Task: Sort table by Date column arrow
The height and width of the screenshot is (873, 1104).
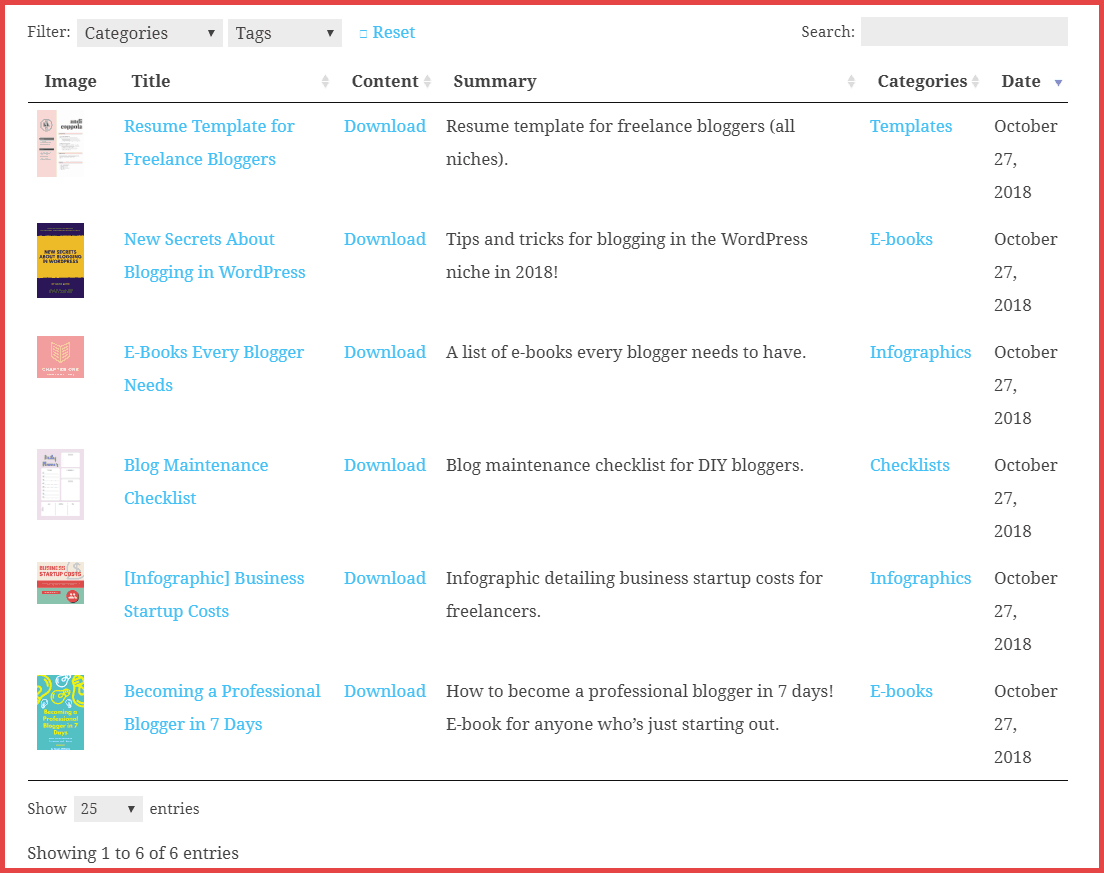Action: (x=1058, y=82)
